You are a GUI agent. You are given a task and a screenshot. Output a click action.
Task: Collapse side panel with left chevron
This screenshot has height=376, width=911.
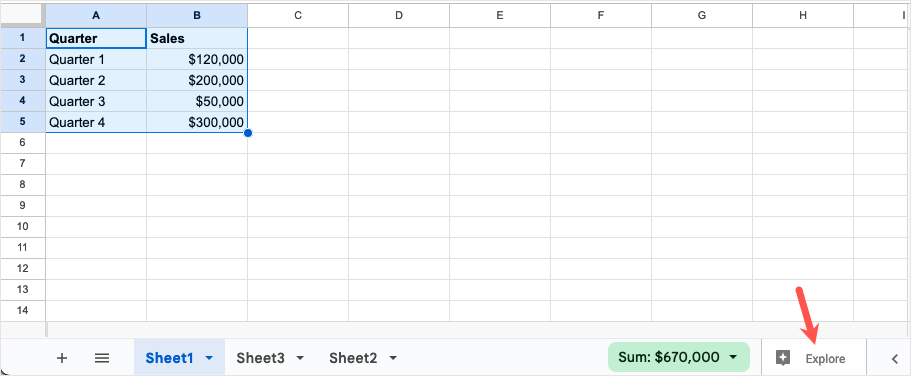pyautogui.click(x=895, y=359)
